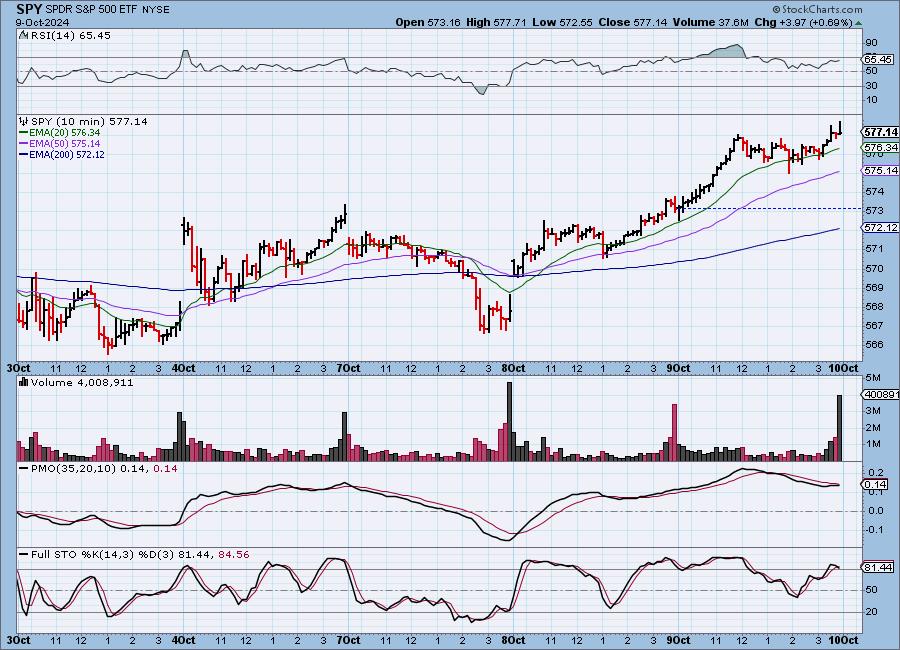
Task: Click the candlestick icon next to SPY (10 min)
Action: point(24,121)
